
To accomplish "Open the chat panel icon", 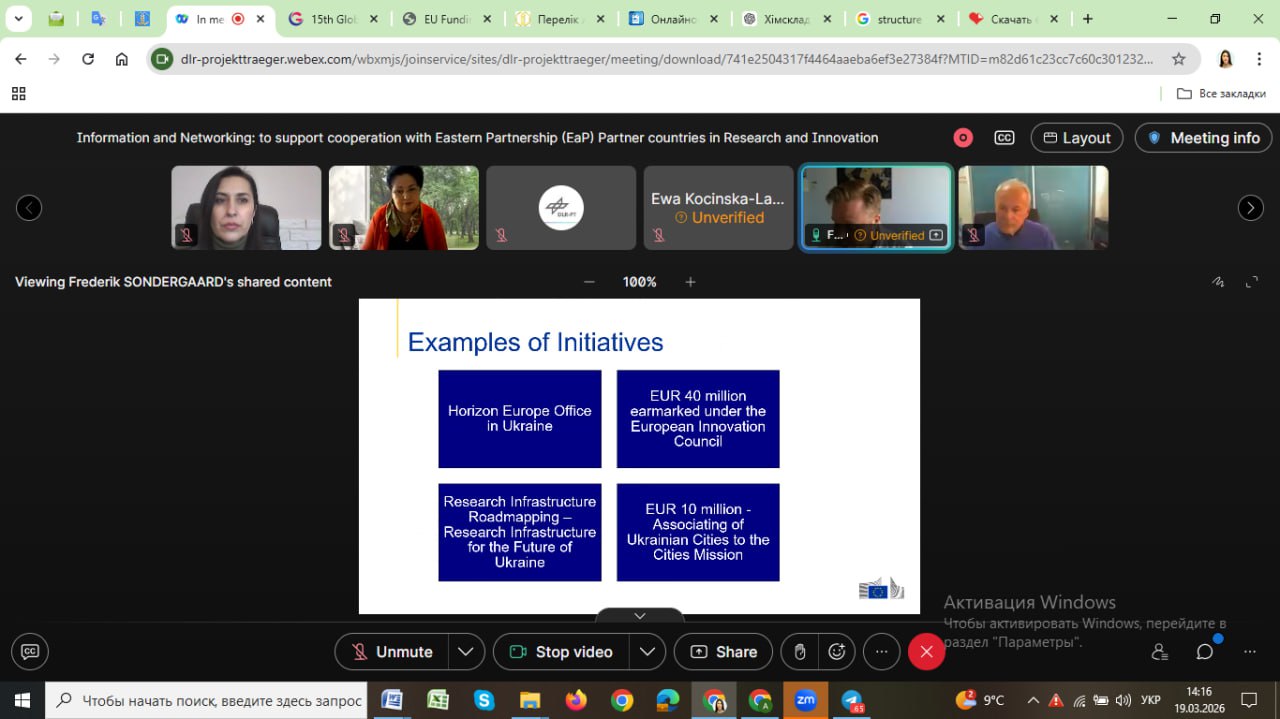I will [1205, 652].
